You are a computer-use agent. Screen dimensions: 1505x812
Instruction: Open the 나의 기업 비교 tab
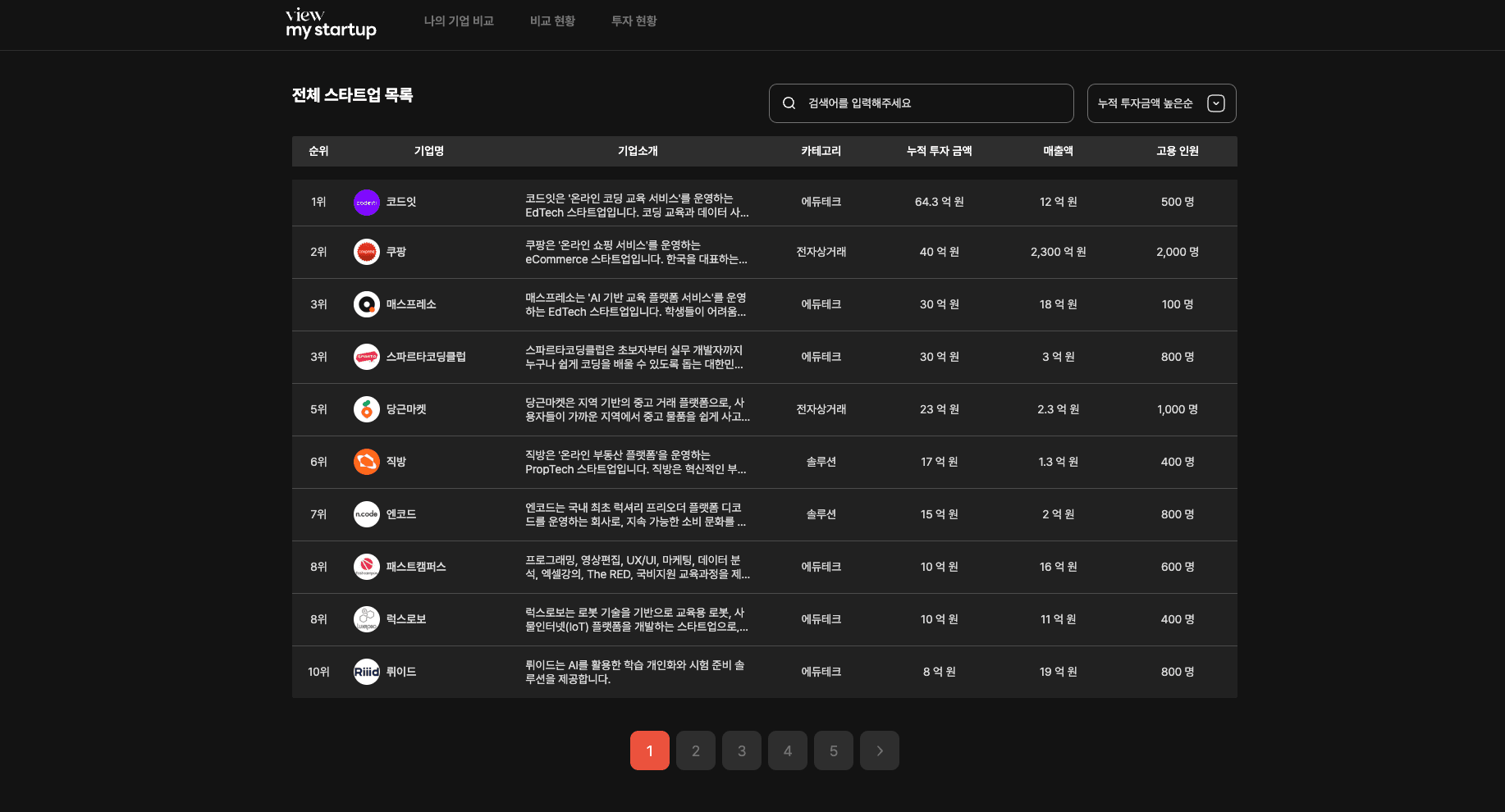coord(459,21)
